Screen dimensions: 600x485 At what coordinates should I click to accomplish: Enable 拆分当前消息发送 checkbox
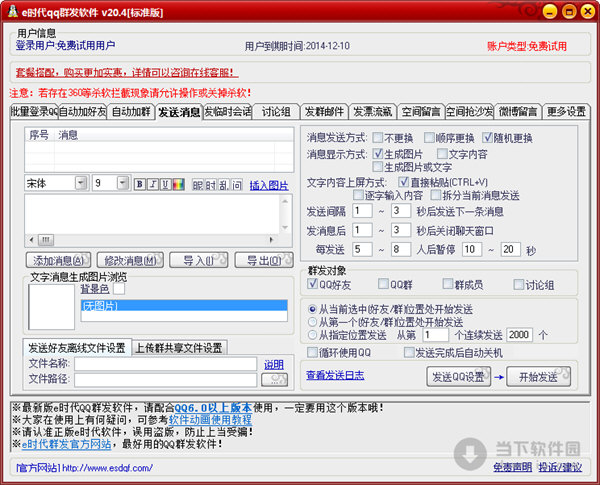[436, 195]
